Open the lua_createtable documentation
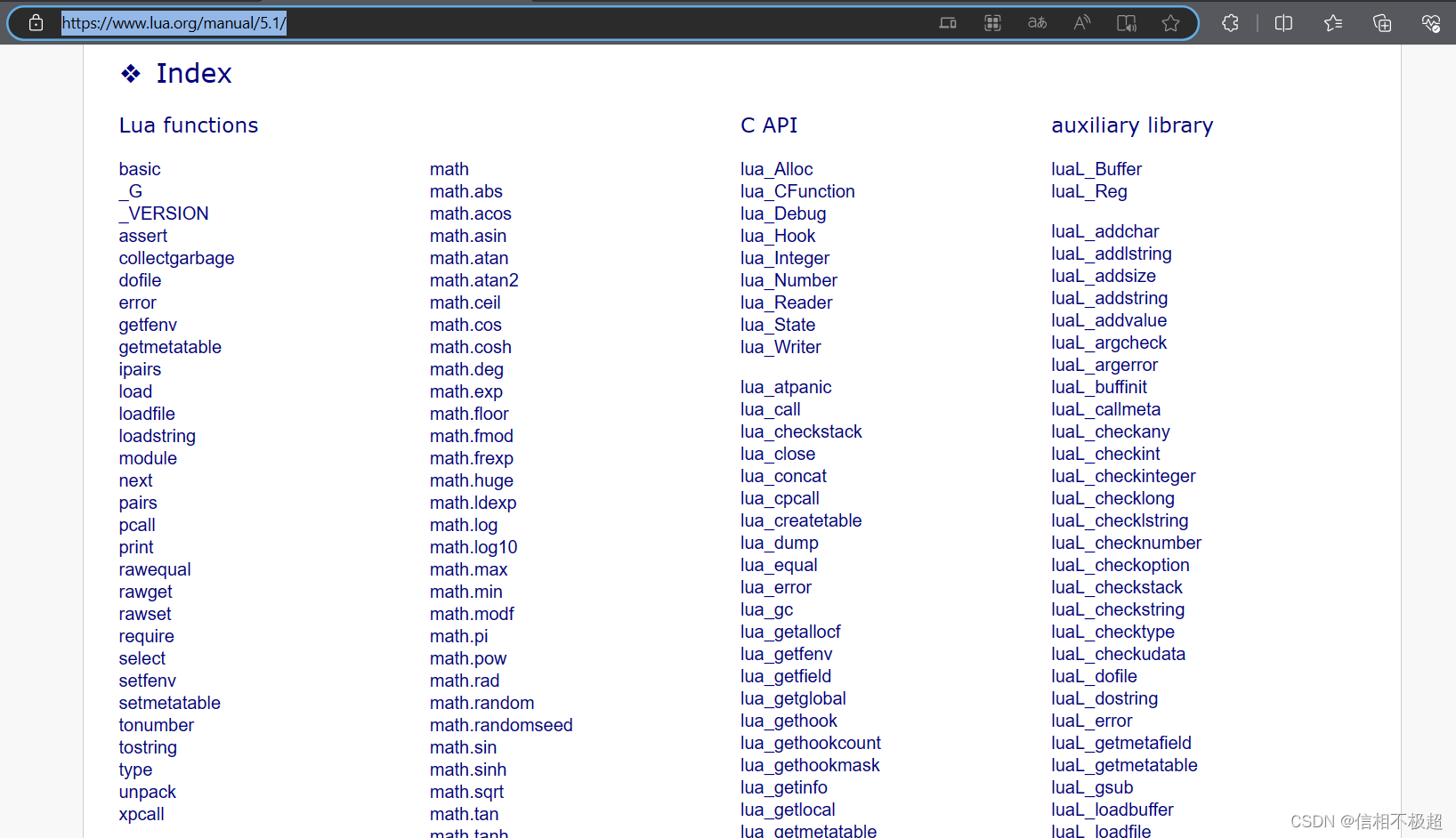Viewport: 1456px width, 838px height. (x=800, y=520)
